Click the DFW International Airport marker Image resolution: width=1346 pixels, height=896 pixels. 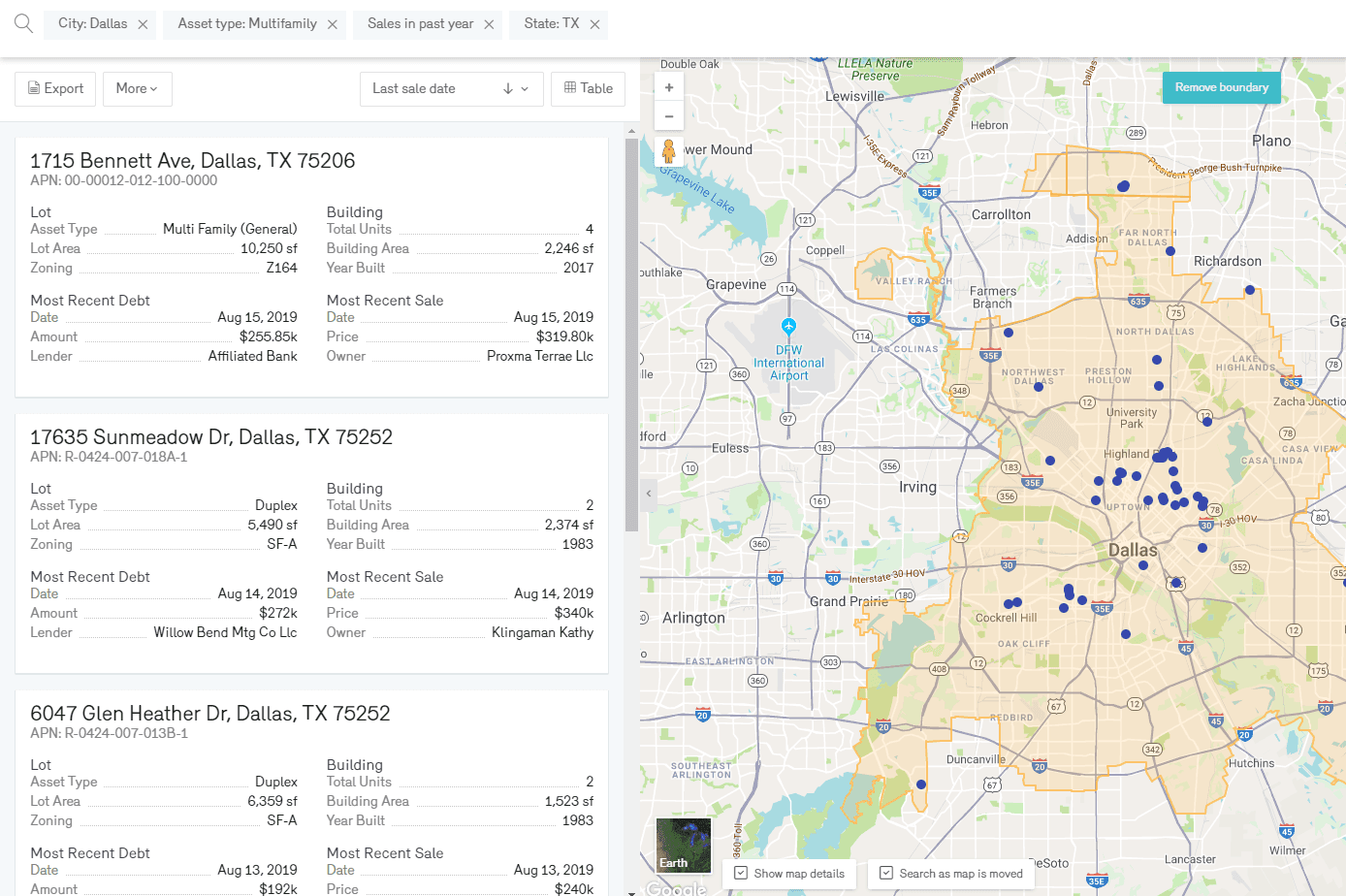(x=788, y=326)
